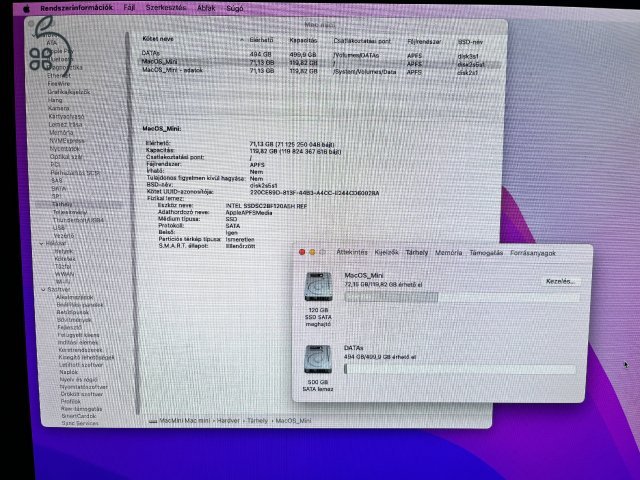The height and width of the screenshot is (480, 640).
Task: Select PCI in the sidebar
Action: pos(55,164)
